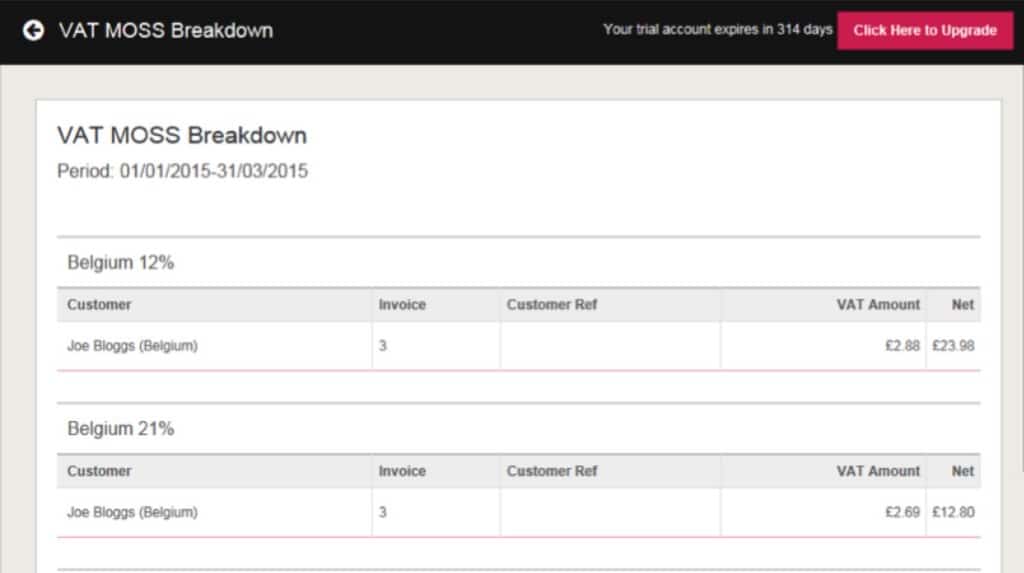Sort by Customer column in Belgium 12% table
The width and height of the screenshot is (1024, 573).
point(99,305)
